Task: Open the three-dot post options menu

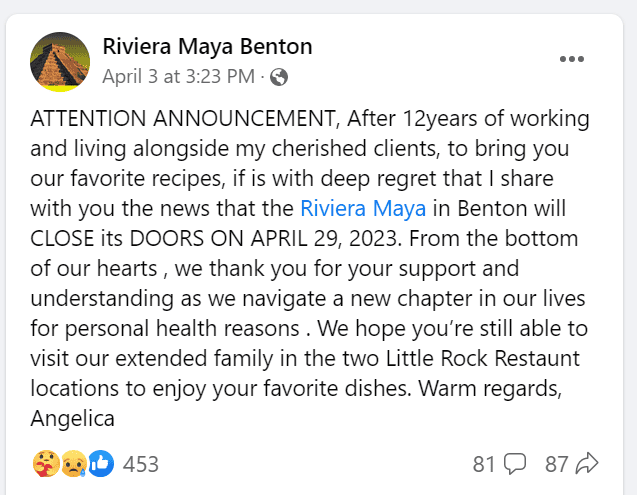Action: click(572, 59)
